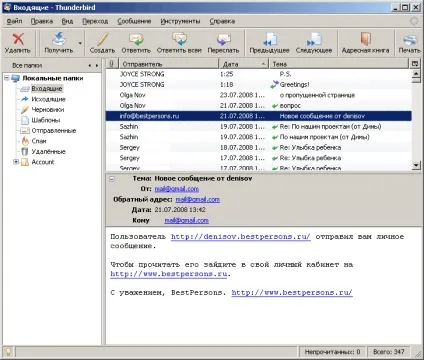Select Sergey message dated 18.07.2008
Viewport: 424px width, 360px height.
(x=259, y=147)
